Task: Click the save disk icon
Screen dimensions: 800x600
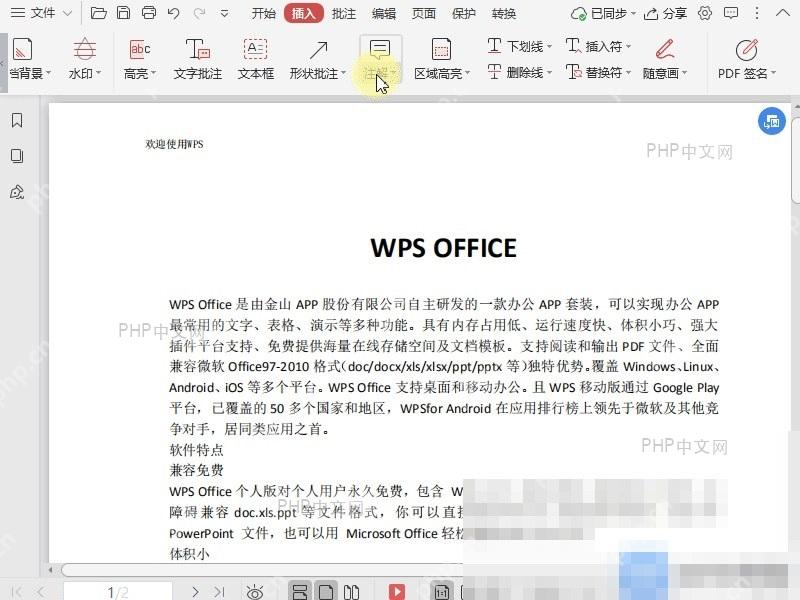Action: 123,13
